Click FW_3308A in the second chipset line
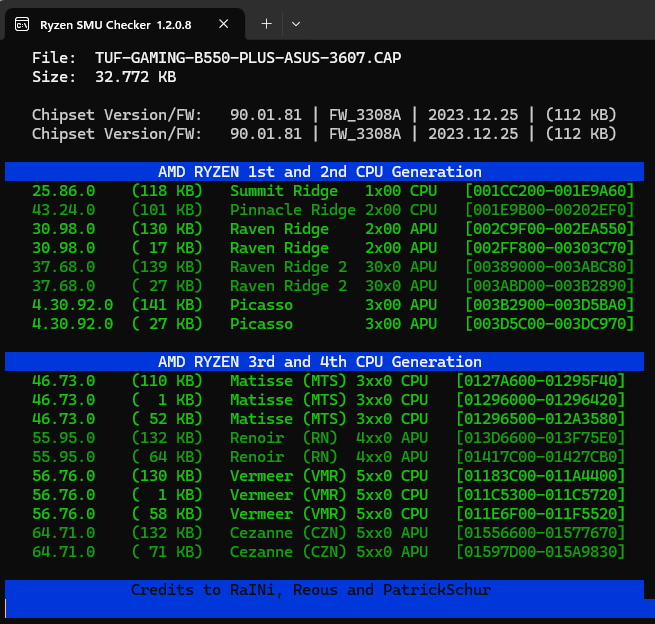 click(x=365, y=134)
